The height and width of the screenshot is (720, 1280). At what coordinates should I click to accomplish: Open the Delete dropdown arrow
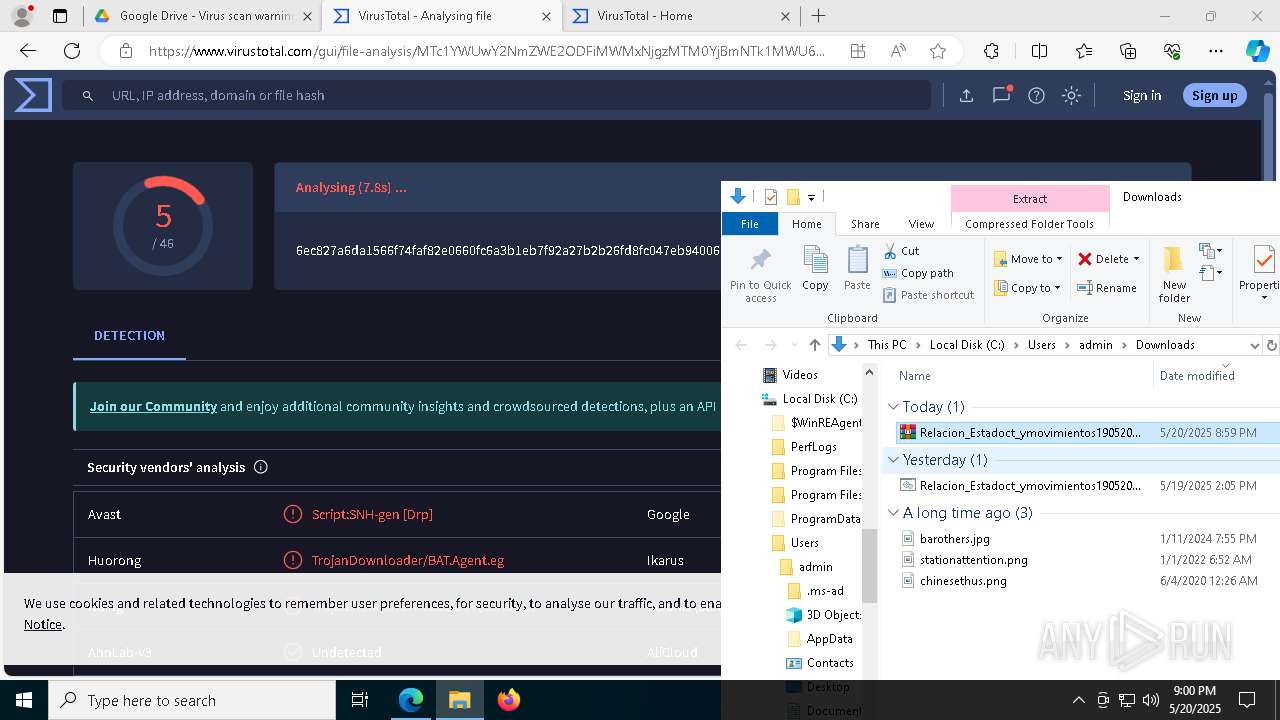(x=1136, y=259)
